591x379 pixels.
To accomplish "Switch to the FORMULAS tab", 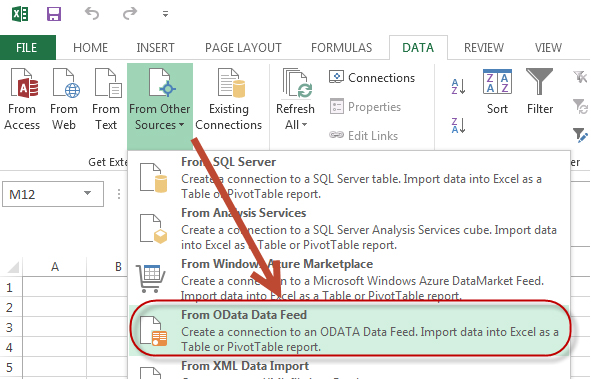I will pyautogui.click(x=341, y=47).
